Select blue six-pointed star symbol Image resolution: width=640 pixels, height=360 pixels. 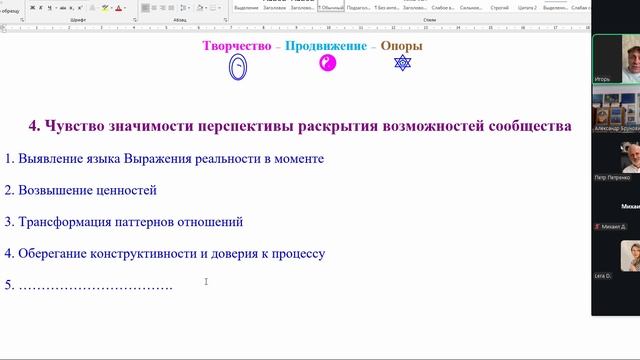coord(402,63)
